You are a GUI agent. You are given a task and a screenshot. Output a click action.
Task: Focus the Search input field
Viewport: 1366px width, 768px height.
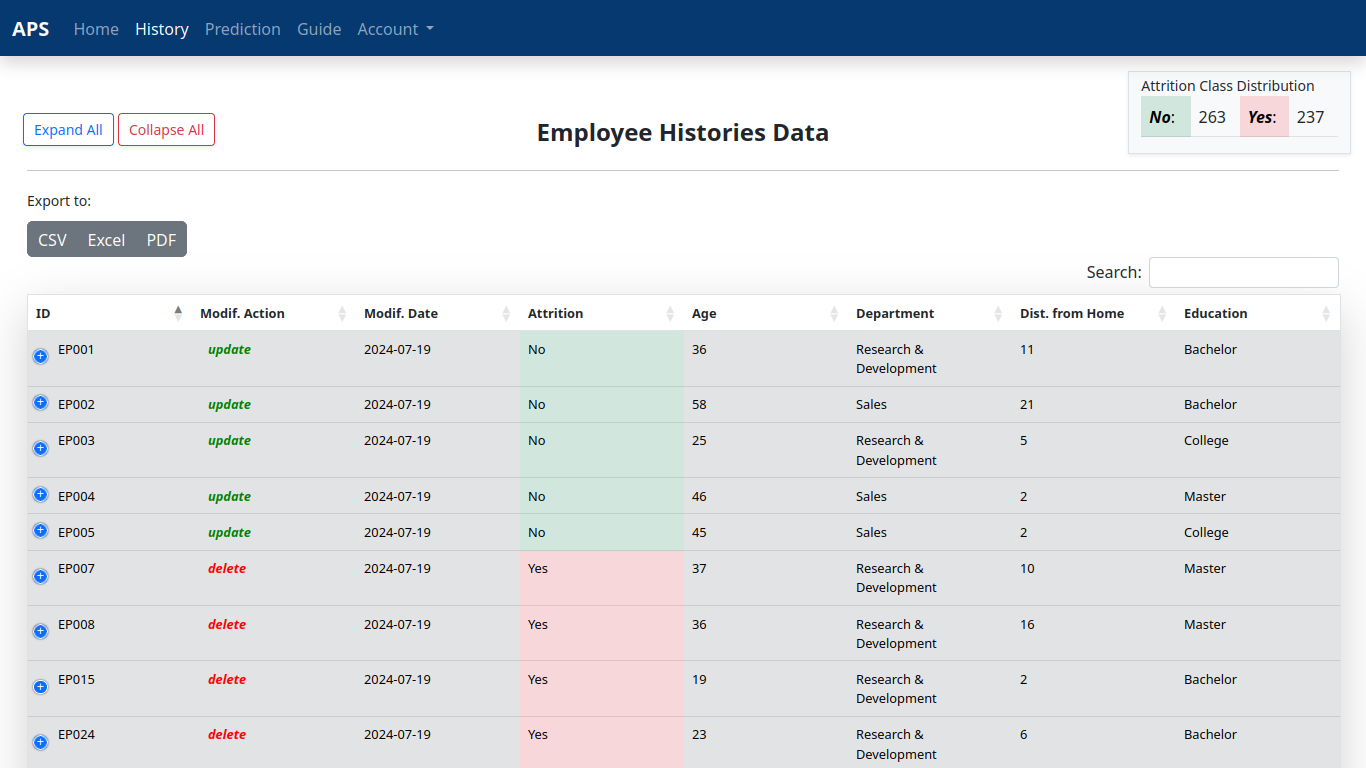(1244, 272)
